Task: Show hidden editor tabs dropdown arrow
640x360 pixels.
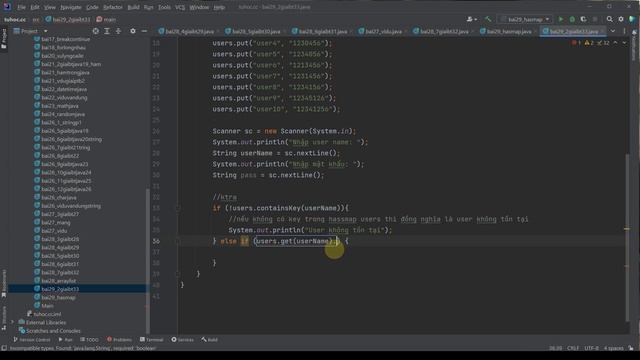Action: (613, 31)
